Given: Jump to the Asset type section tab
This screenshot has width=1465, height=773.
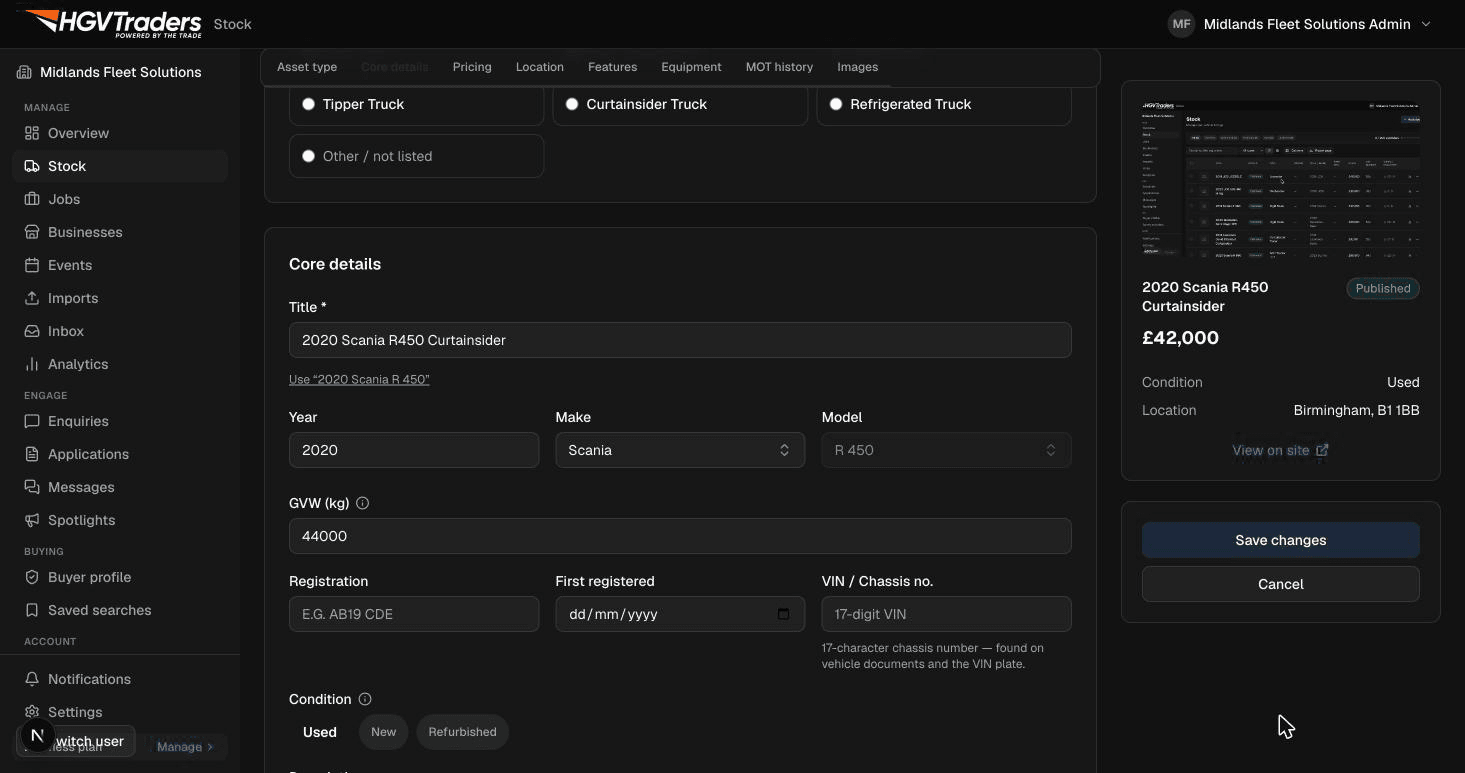Looking at the screenshot, I should pyautogui.click(x=307, y=67).
